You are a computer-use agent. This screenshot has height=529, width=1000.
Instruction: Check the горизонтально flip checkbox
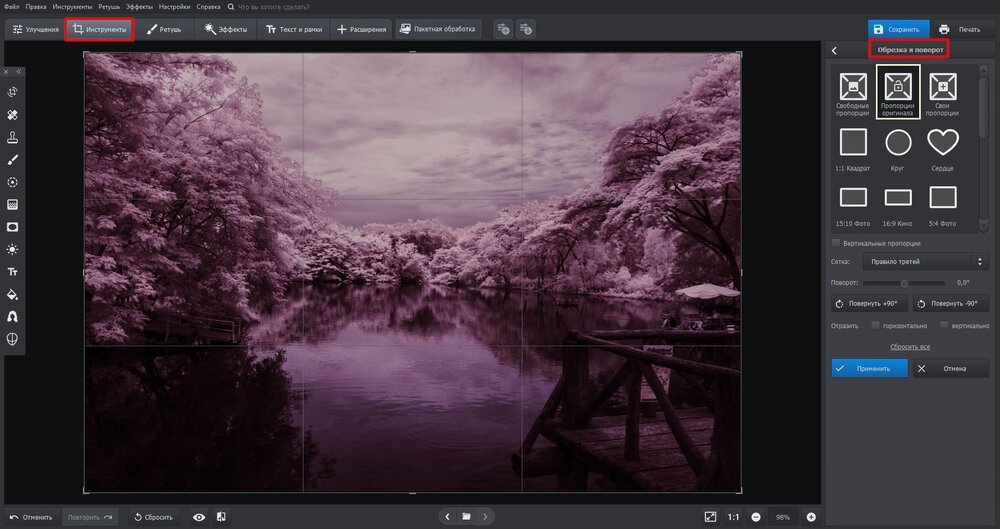pos(876,325)
